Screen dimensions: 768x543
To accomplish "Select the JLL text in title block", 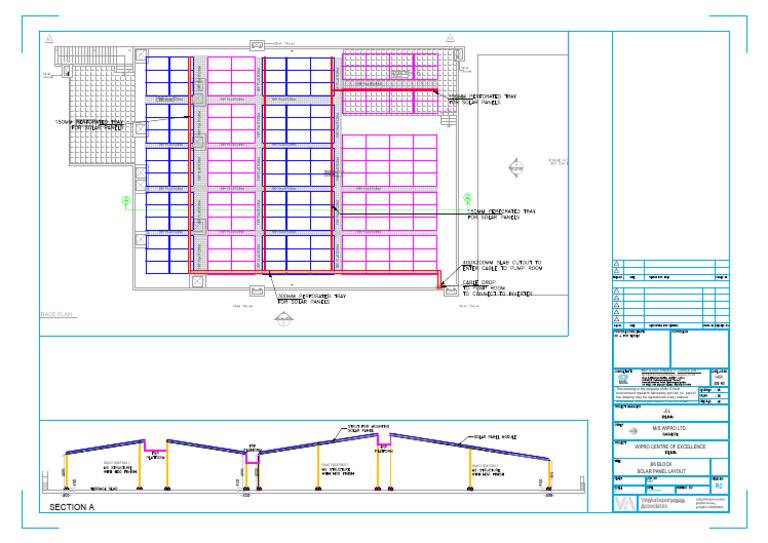I will click(667, 411).
